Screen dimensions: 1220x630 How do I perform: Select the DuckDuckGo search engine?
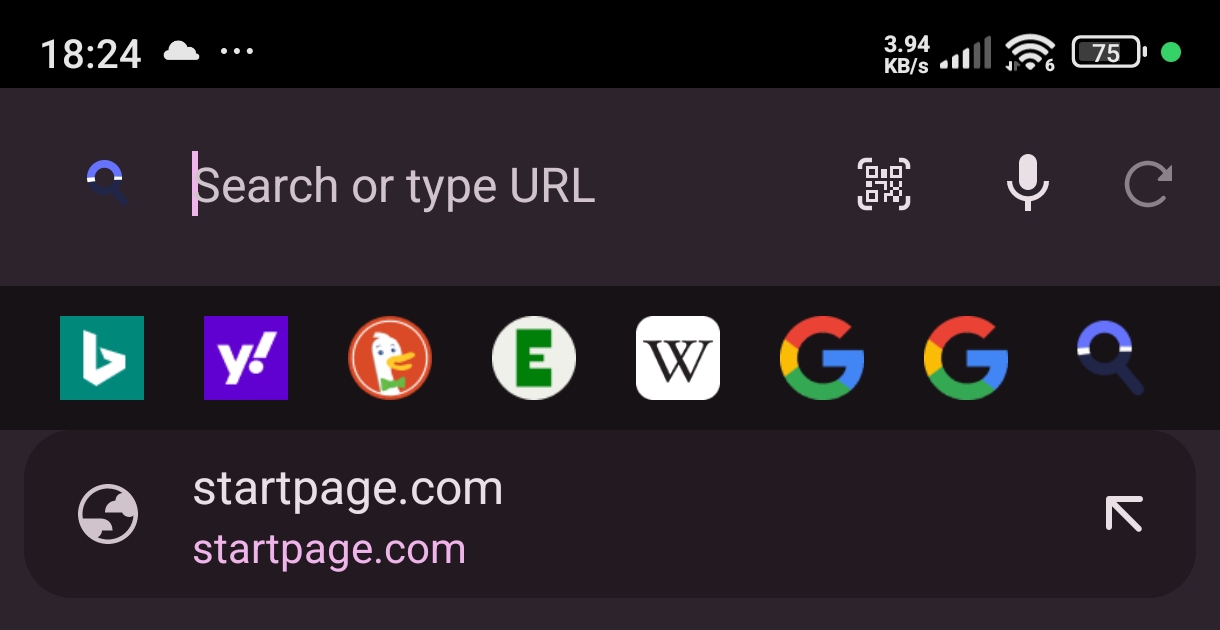(390, 358)
